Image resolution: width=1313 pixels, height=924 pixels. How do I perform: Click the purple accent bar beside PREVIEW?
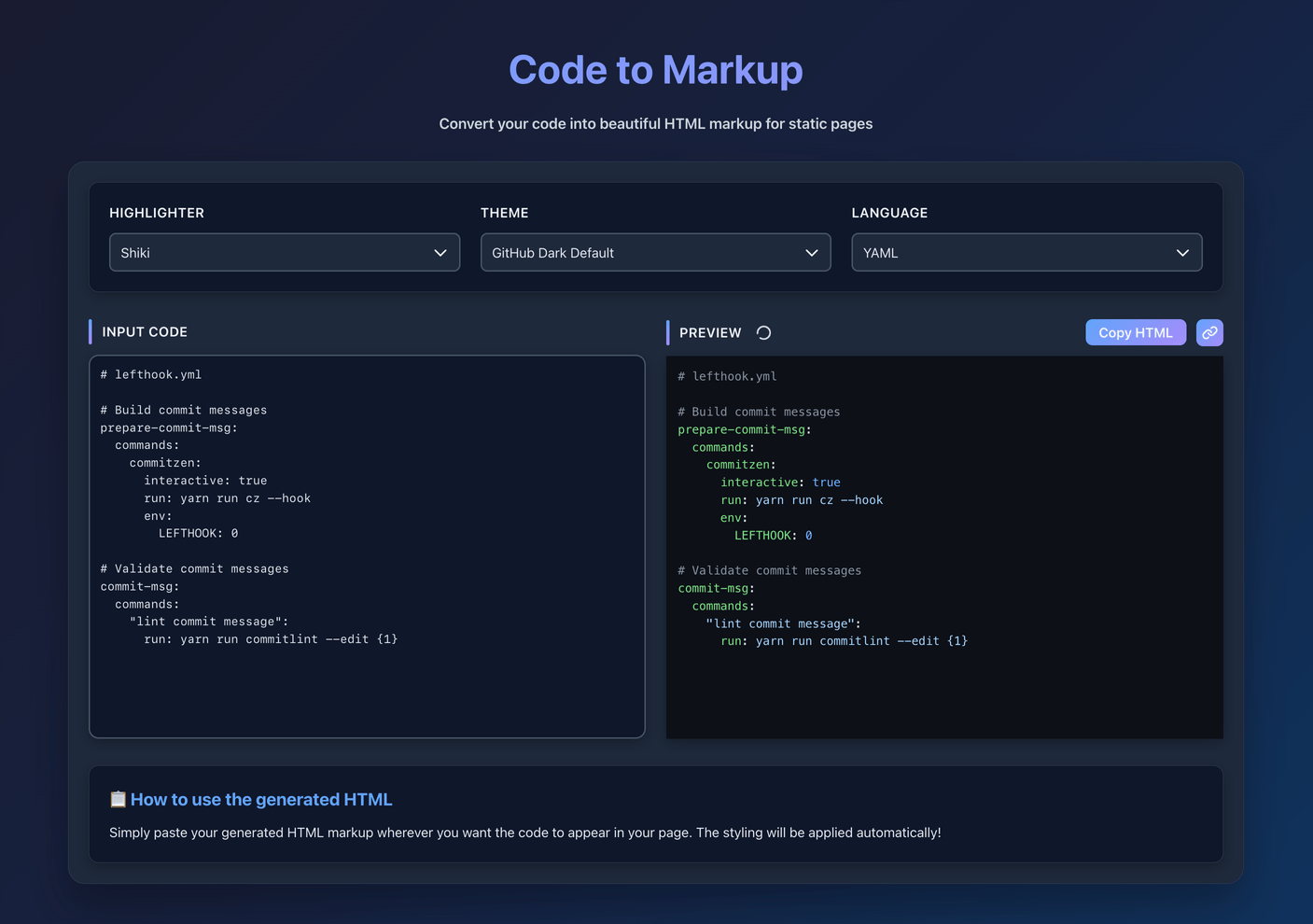pos(668,332)
